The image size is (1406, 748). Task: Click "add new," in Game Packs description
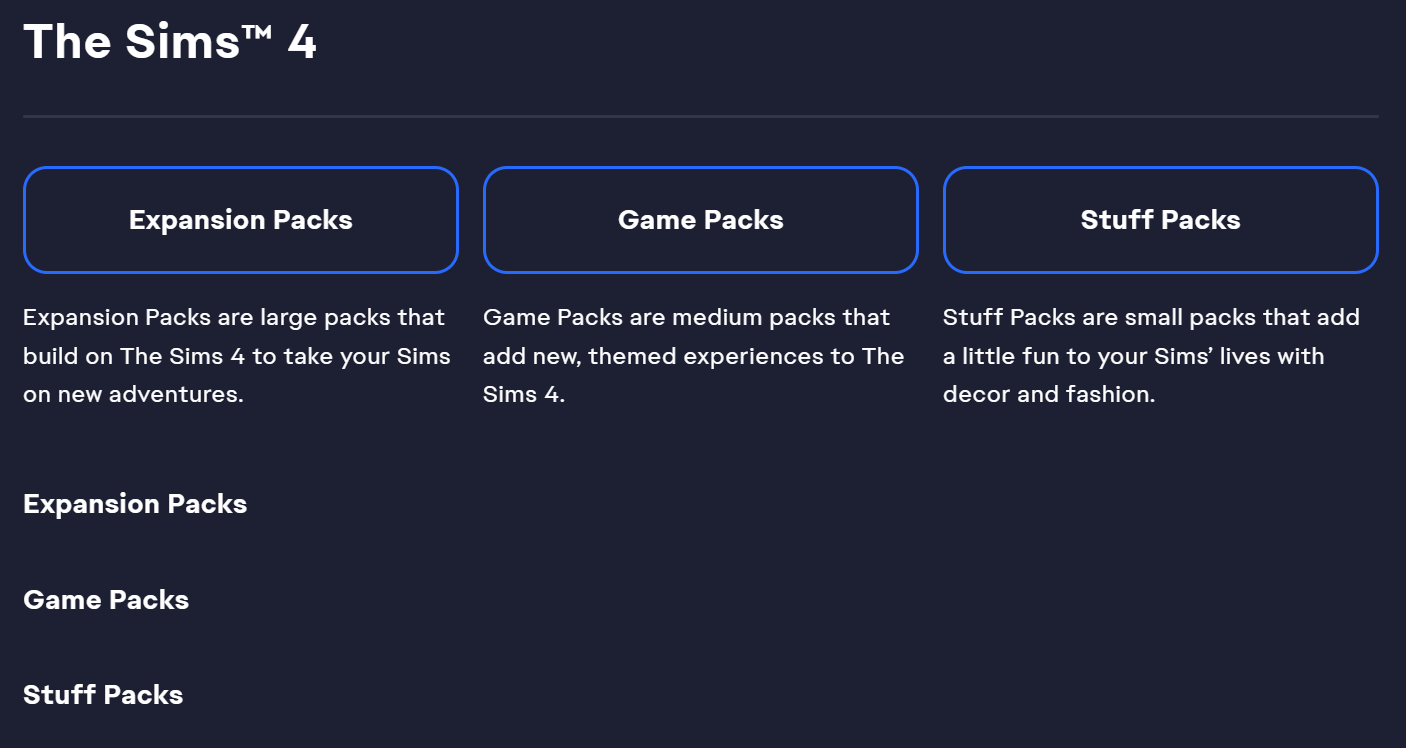click(x=529, y=357)
